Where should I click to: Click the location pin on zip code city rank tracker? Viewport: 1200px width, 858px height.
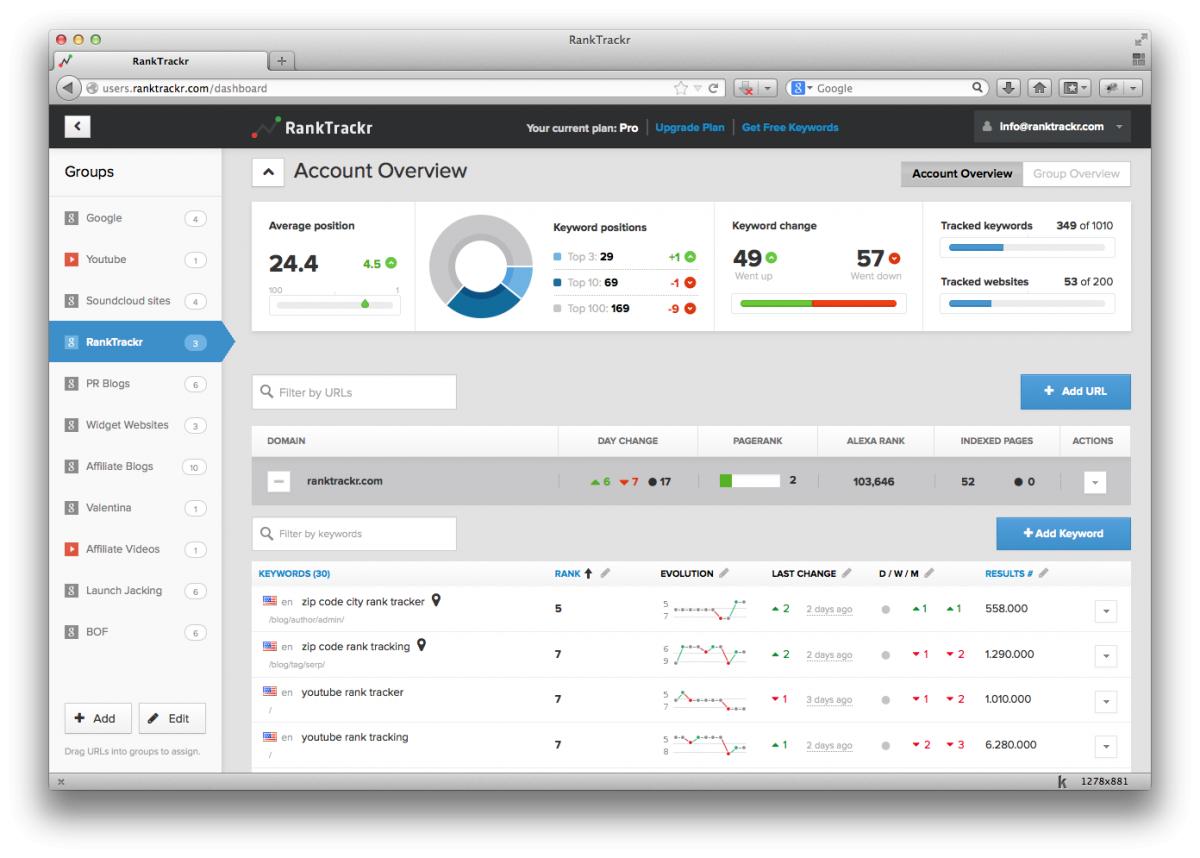point(436,601)
